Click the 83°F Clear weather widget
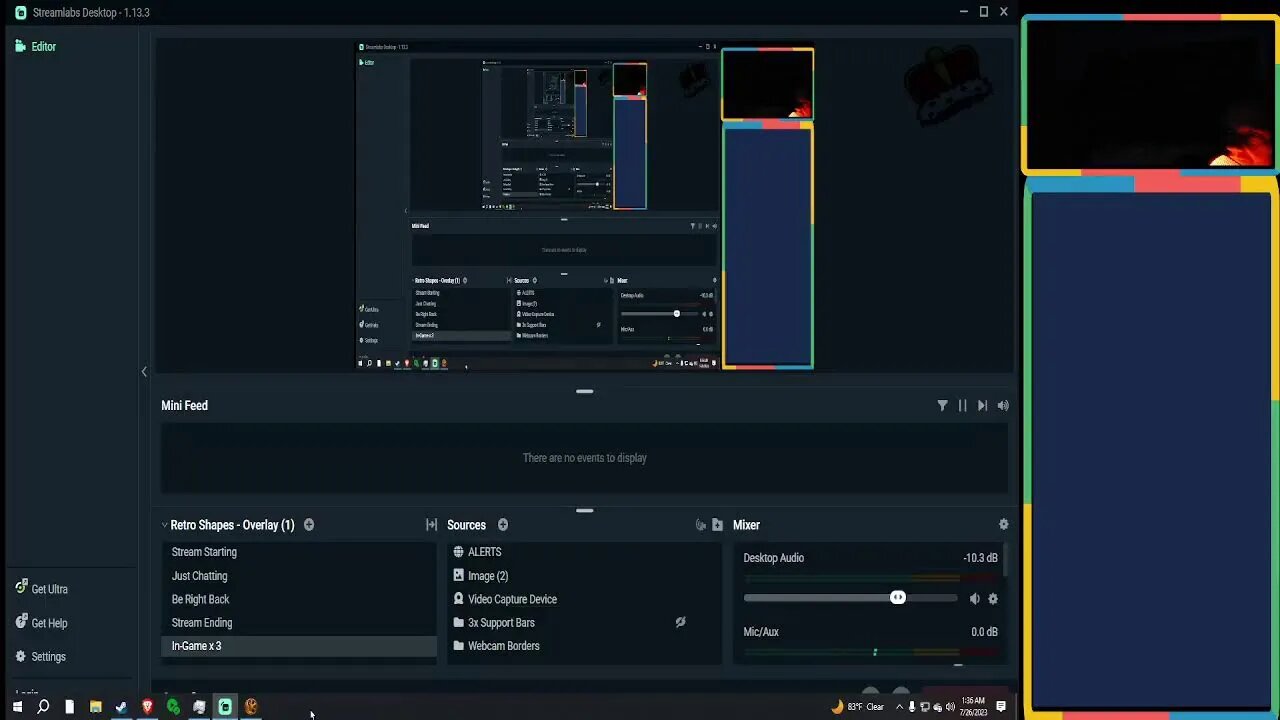This screenshot has width=1280, height=720. tap(858, 707)
